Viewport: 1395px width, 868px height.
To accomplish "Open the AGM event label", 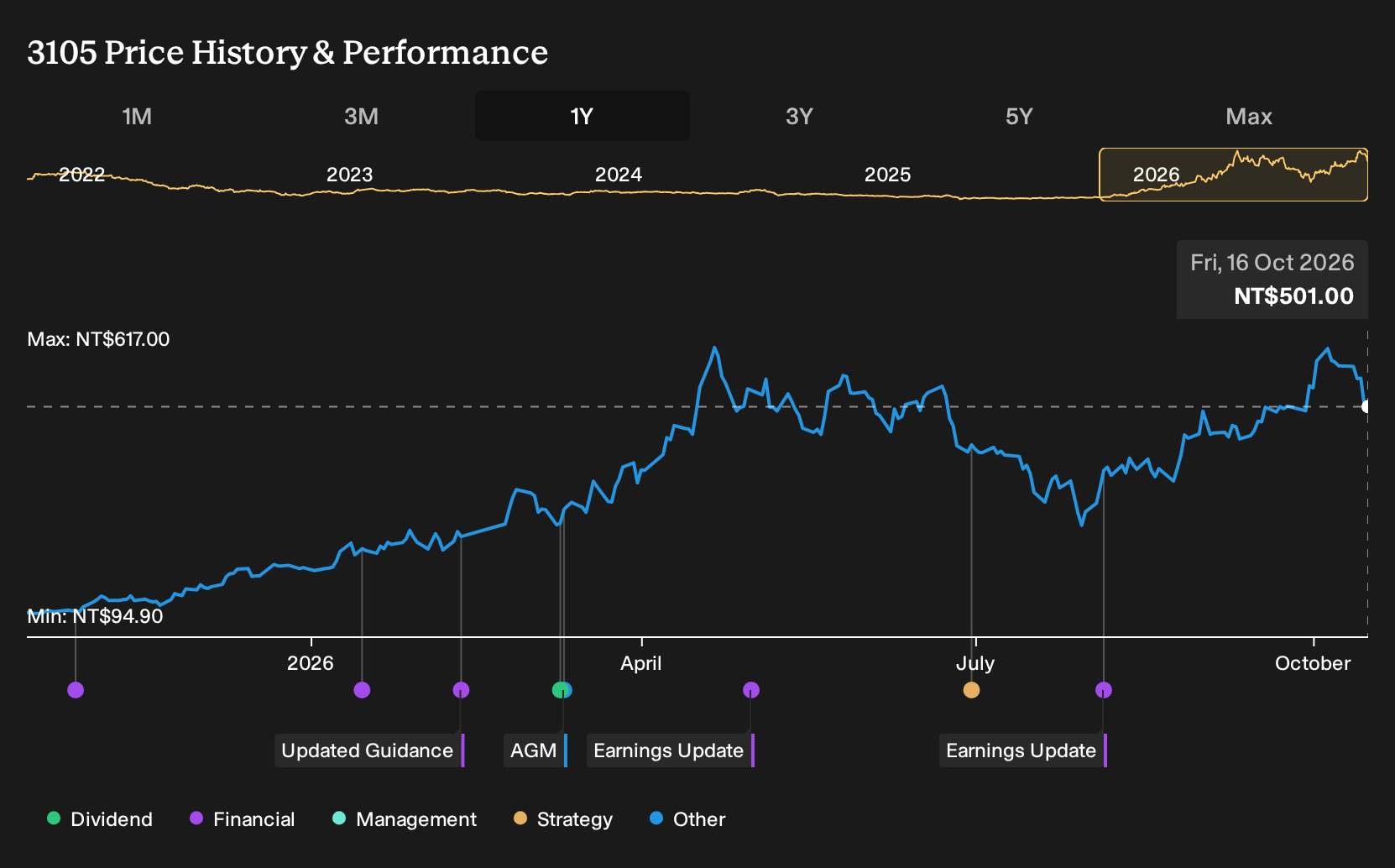I will click(x=536, y=750).
